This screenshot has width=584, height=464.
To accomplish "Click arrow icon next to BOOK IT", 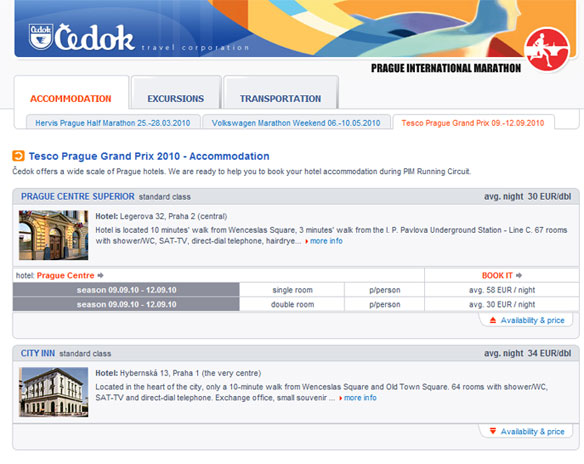I will click(x=519, y=276).
